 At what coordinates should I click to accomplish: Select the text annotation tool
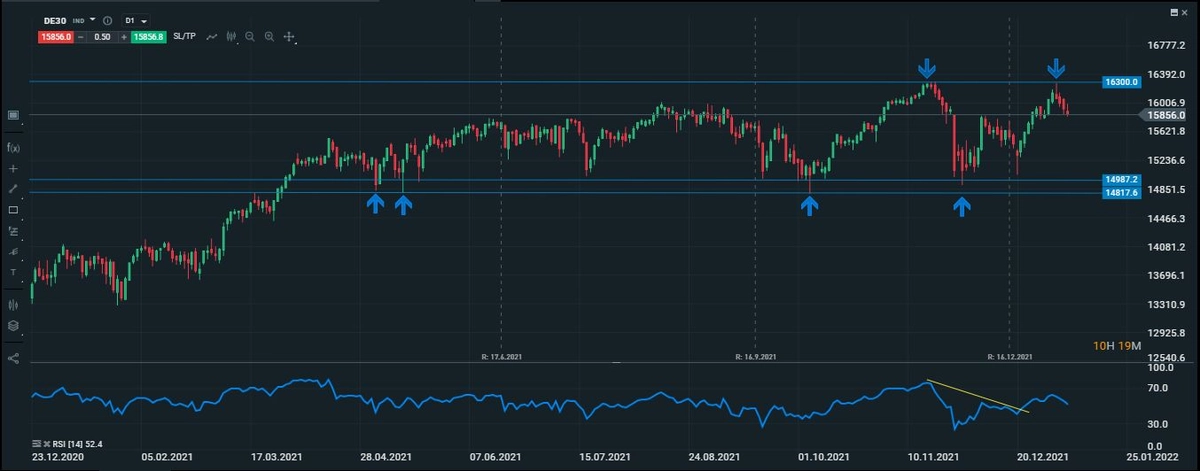pyautogui.click(x=13, y=272)
